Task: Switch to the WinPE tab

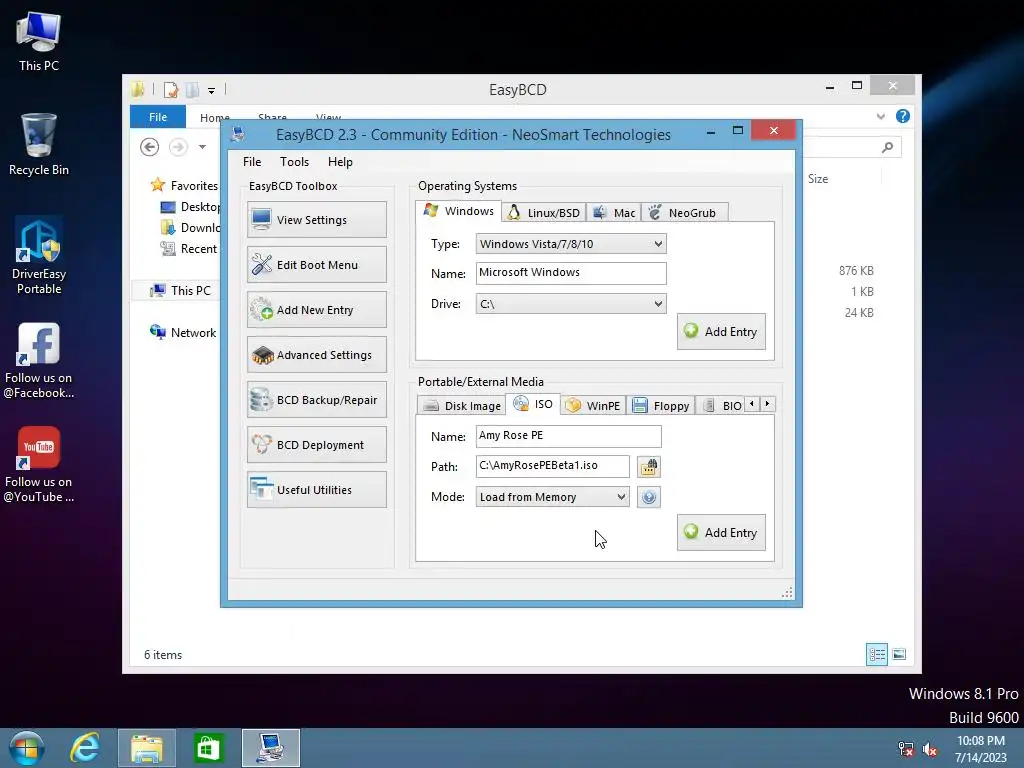Action: tap(593, 406)
